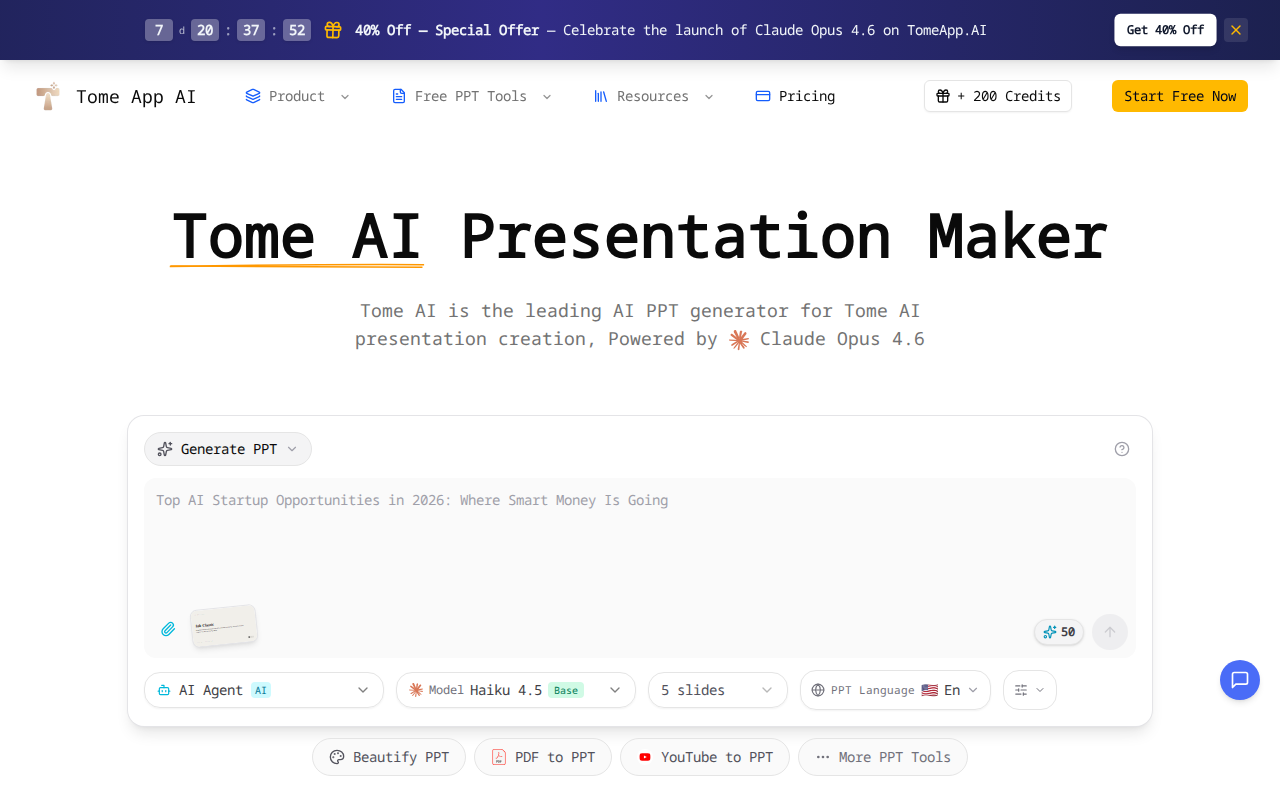Click the Get 40% Off button
Screen dimensions: 1280x800
(1165, 30)
